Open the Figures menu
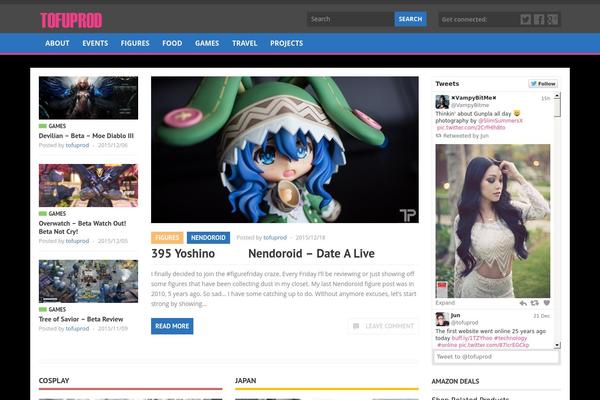600x400 pixels. (135, 43)
